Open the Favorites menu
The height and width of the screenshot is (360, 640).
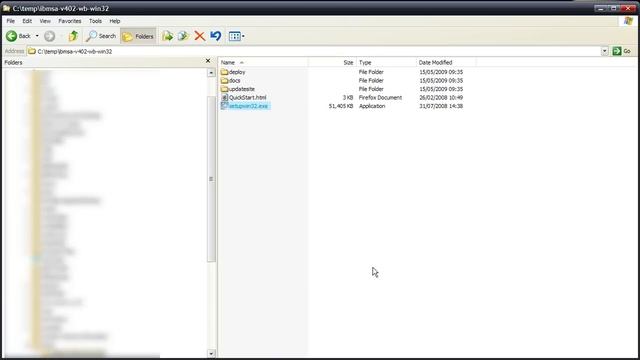[x=70, y=21]
